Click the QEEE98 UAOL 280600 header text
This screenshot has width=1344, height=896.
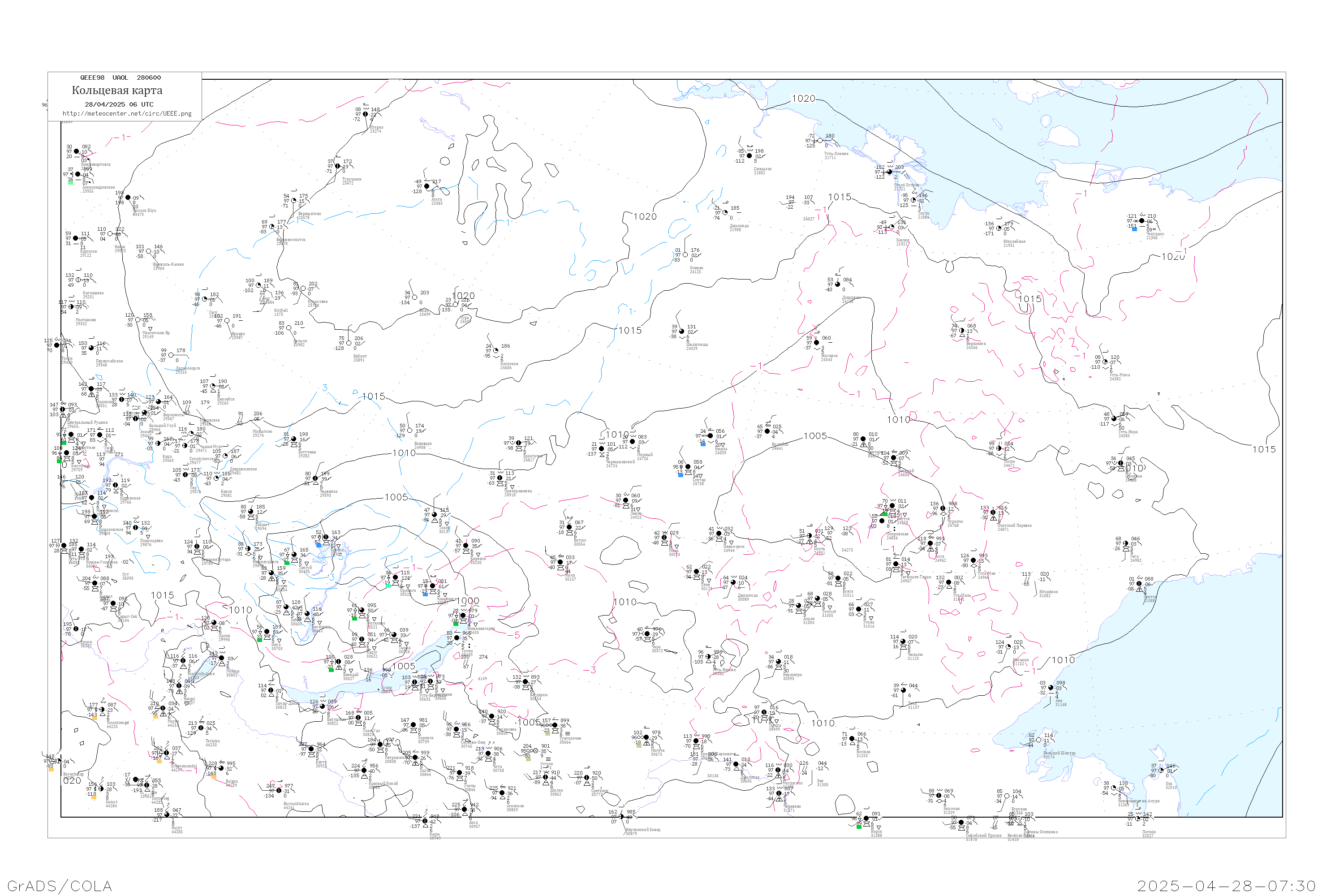(120, 78)
